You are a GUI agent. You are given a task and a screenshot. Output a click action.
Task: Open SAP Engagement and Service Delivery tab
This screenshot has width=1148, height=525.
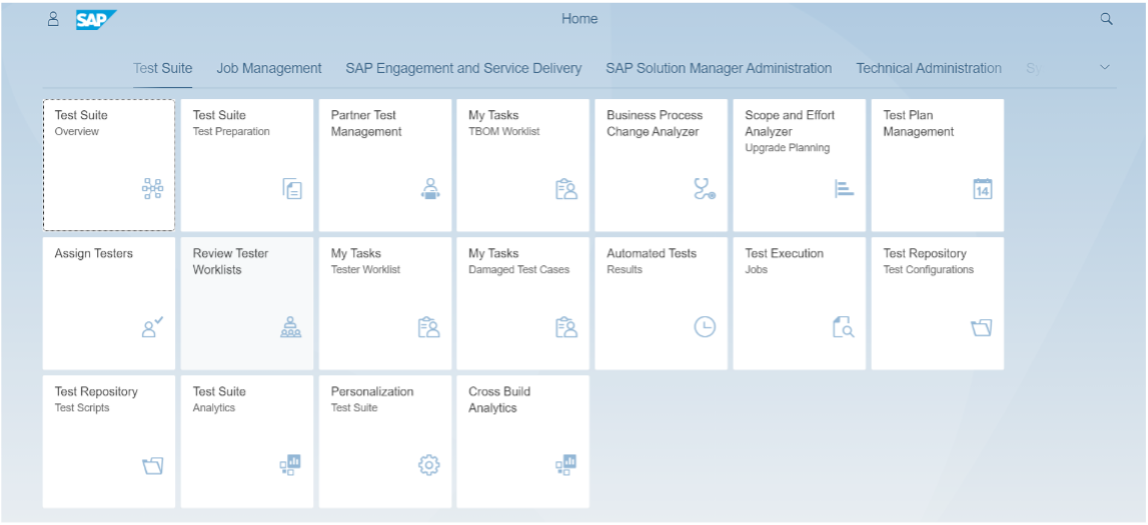pyautogui.click(x=463, y=68)
